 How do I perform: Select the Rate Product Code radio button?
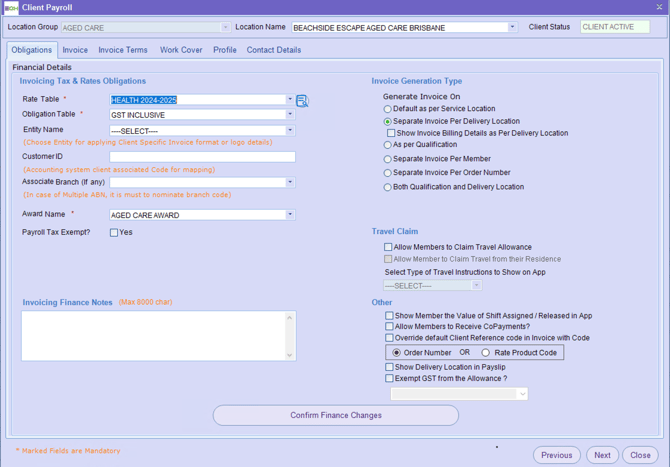486,353
